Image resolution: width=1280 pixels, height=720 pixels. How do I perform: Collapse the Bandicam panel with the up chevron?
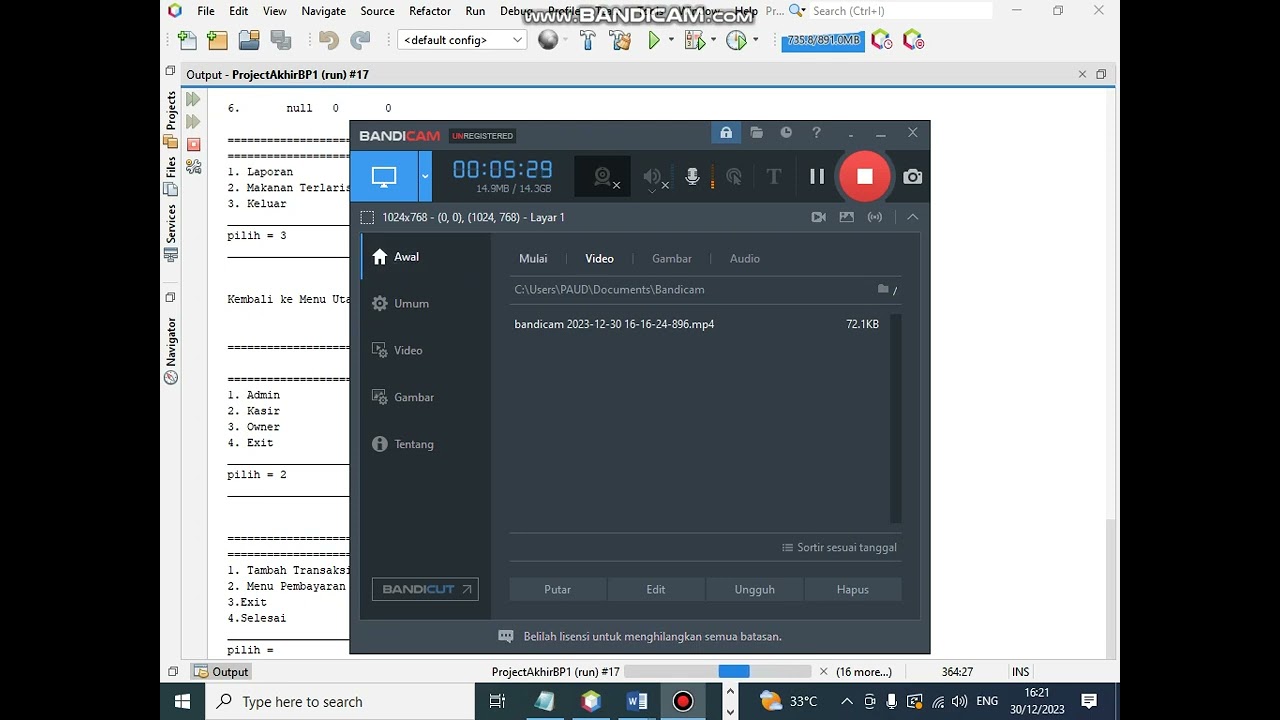912,217
